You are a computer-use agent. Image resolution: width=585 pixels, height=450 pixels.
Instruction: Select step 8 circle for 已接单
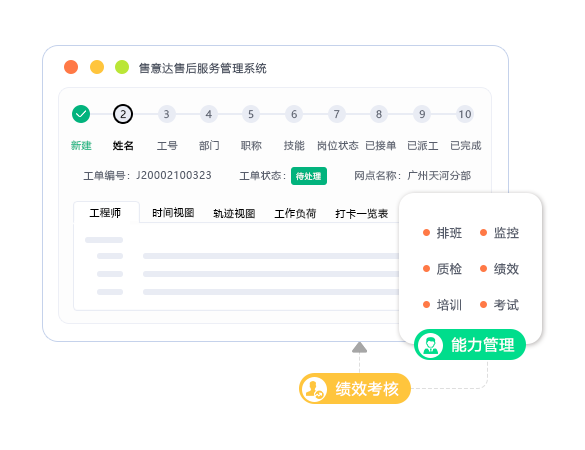[379, 114]
